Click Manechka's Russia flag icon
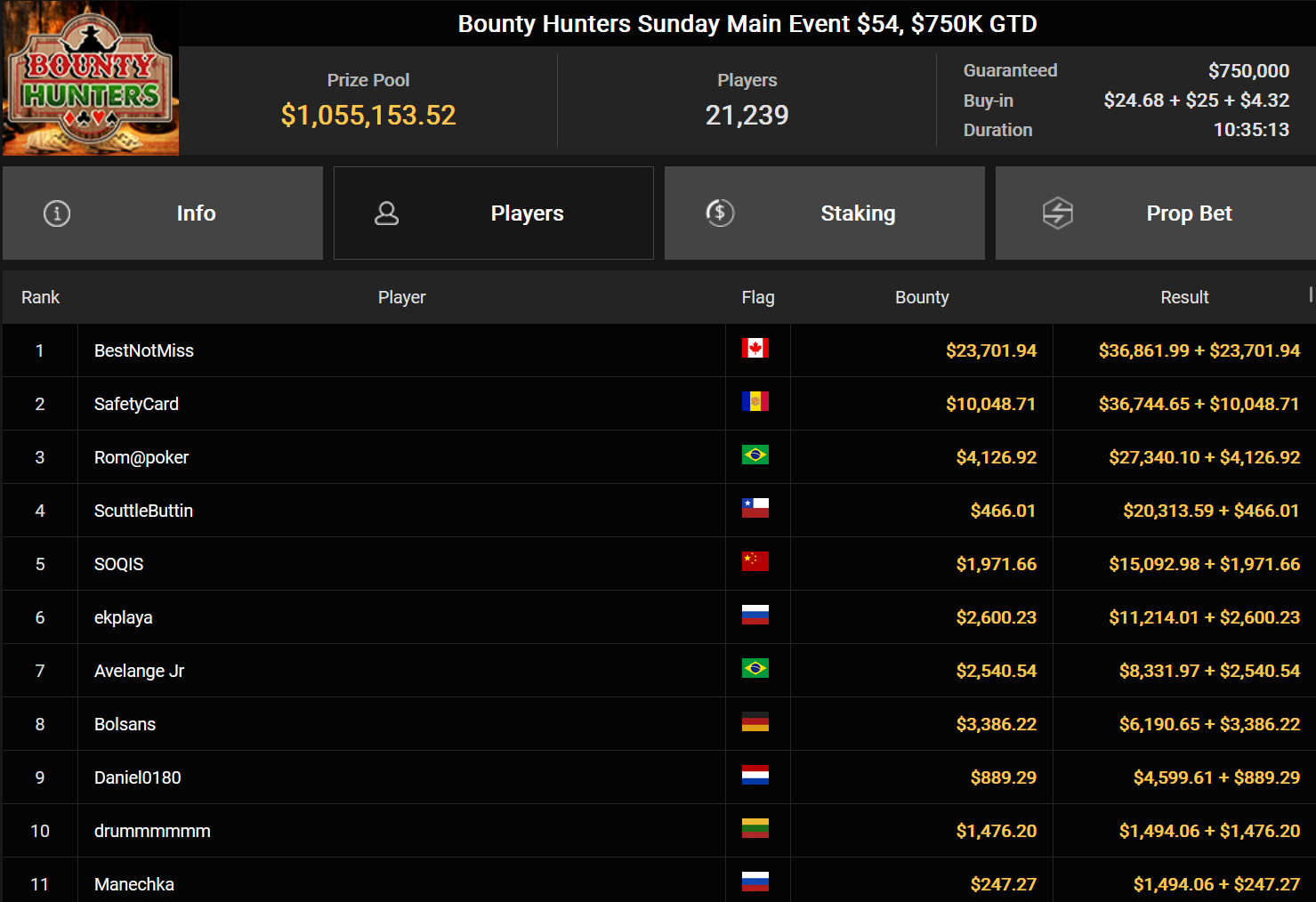This screenshot has height=902, width=1316. tap(755, 882)
